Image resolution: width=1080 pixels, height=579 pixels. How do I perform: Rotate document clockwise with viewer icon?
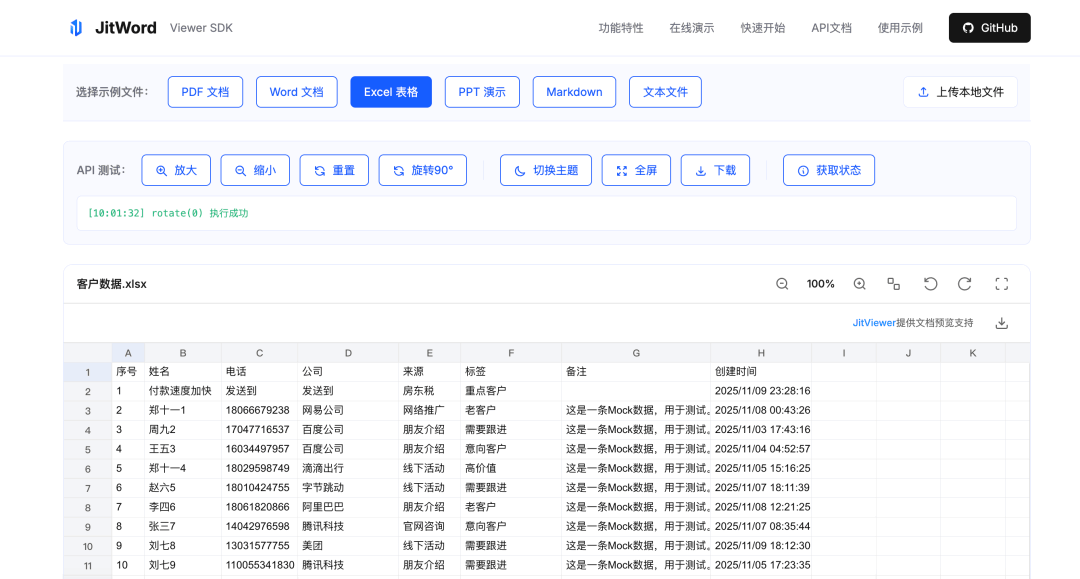(x=965, y=284)
